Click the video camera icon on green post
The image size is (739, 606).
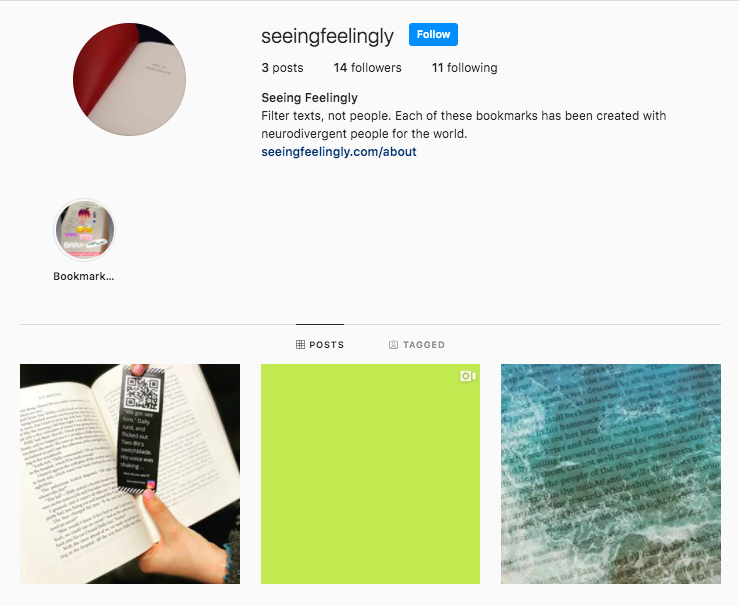(468, 376)
